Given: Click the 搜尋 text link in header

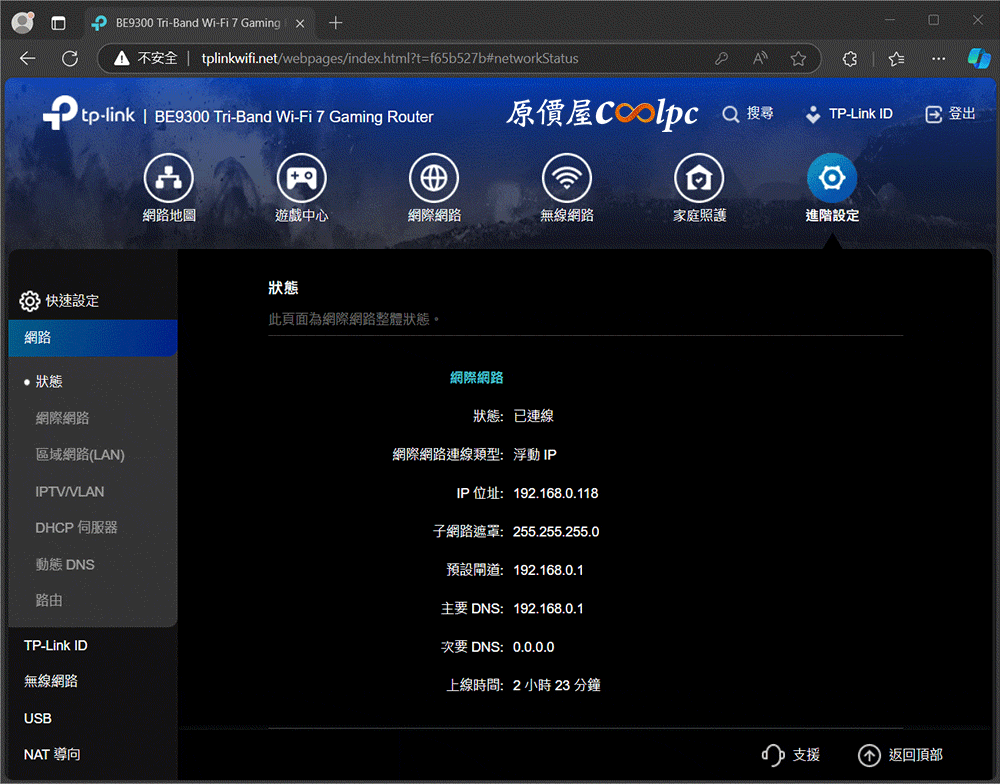Looking at the screenshot, I should 760,114.
